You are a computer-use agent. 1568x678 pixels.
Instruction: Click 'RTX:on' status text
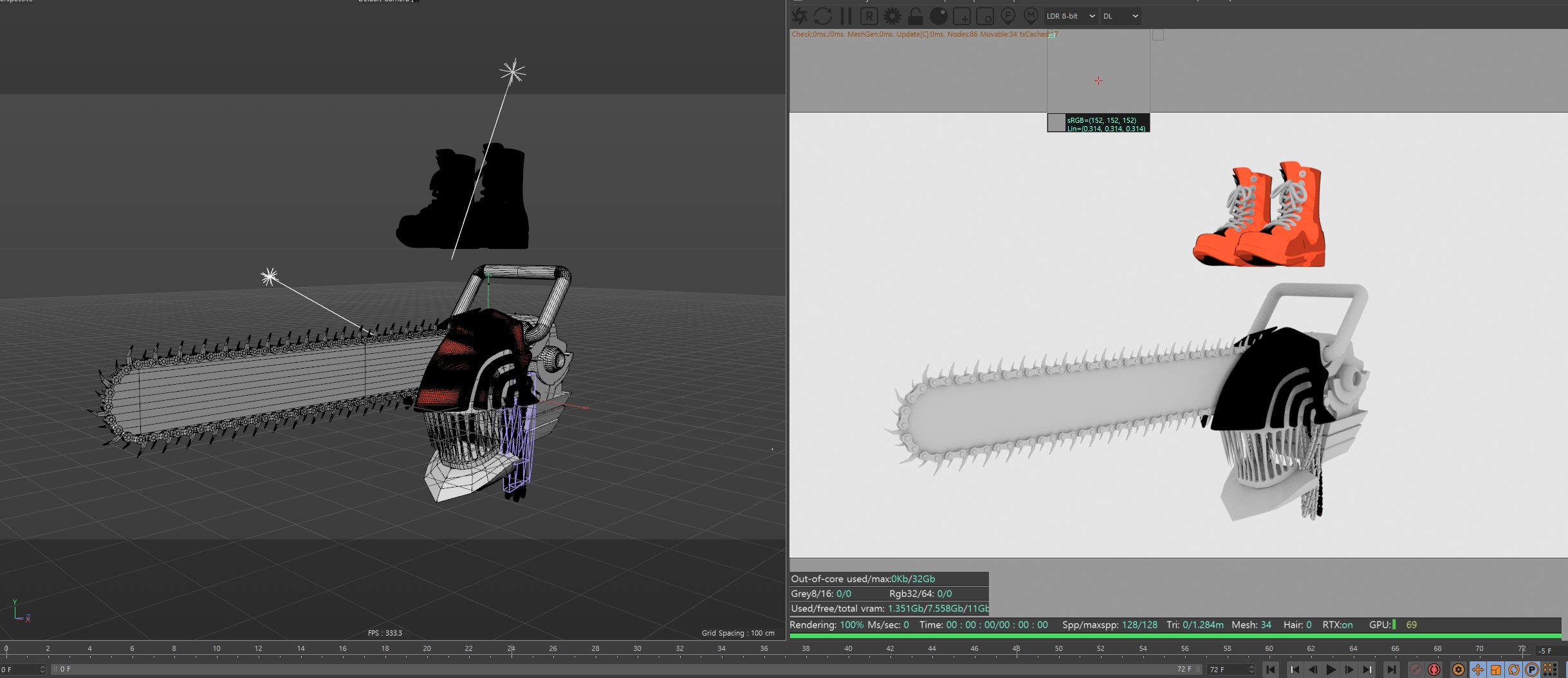[1338, 625]
